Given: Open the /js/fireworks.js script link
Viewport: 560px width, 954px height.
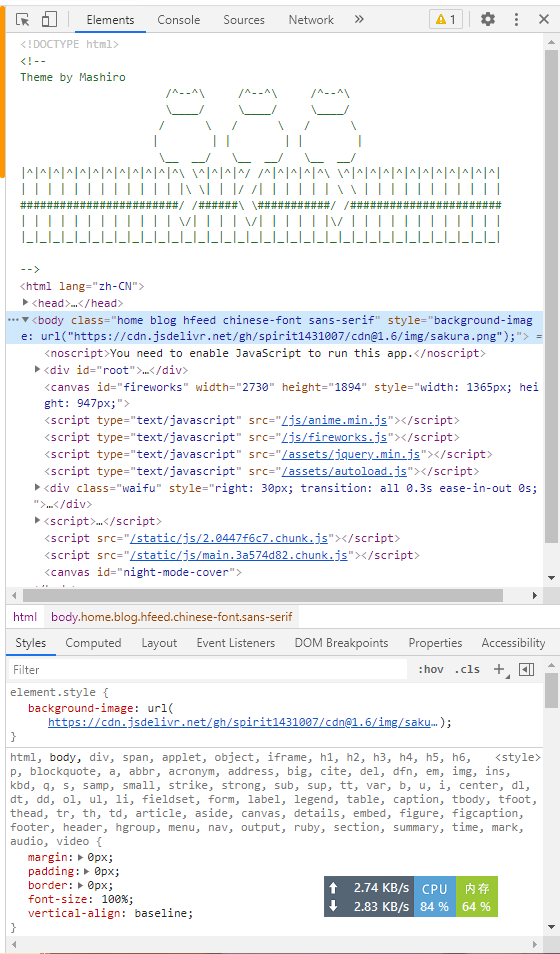Looking at the screenshot, I should click(334, 437).
